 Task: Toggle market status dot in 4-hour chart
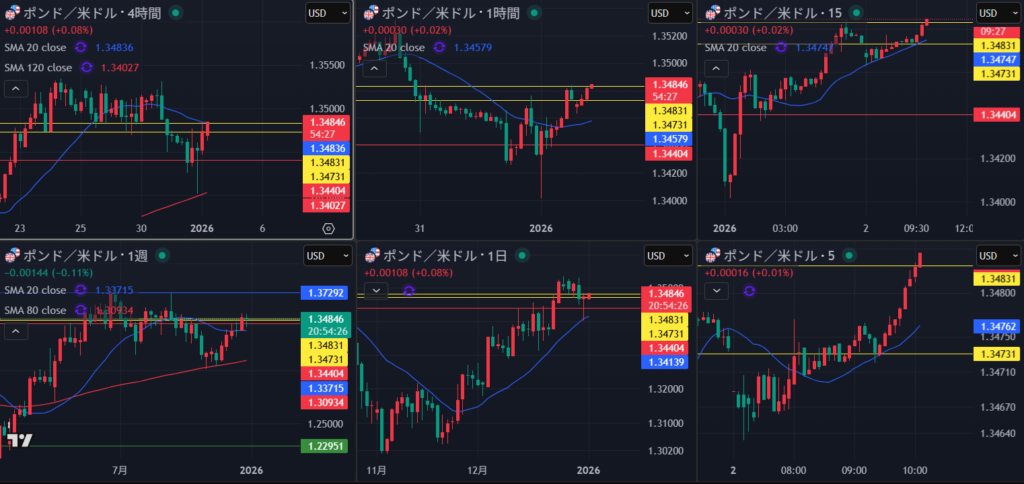point(176,13)
